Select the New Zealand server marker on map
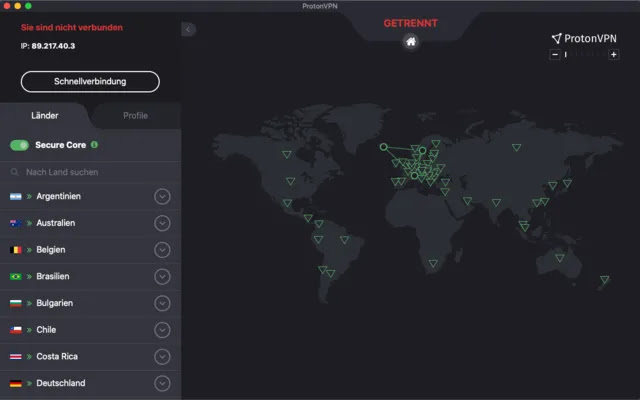This screenshot has width=640, height=400. coord(604,280)
